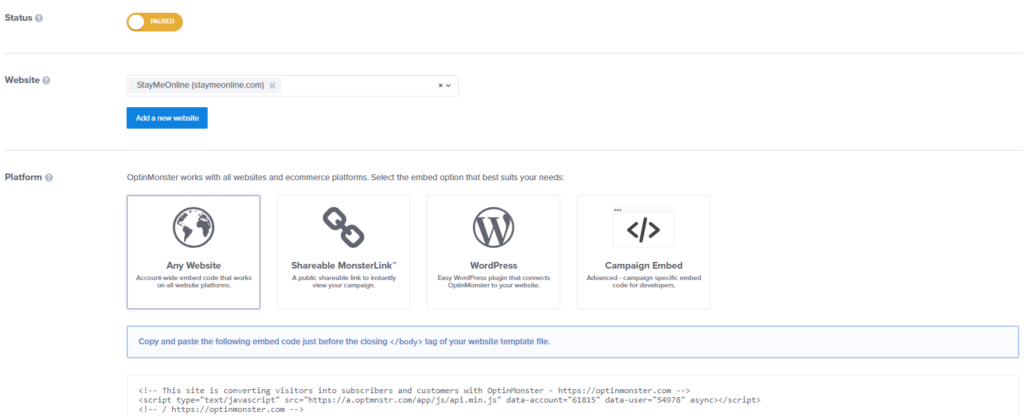Viewport: 1024px width, 416px height.
Task: Click the Website label
Action: (22, 80)
